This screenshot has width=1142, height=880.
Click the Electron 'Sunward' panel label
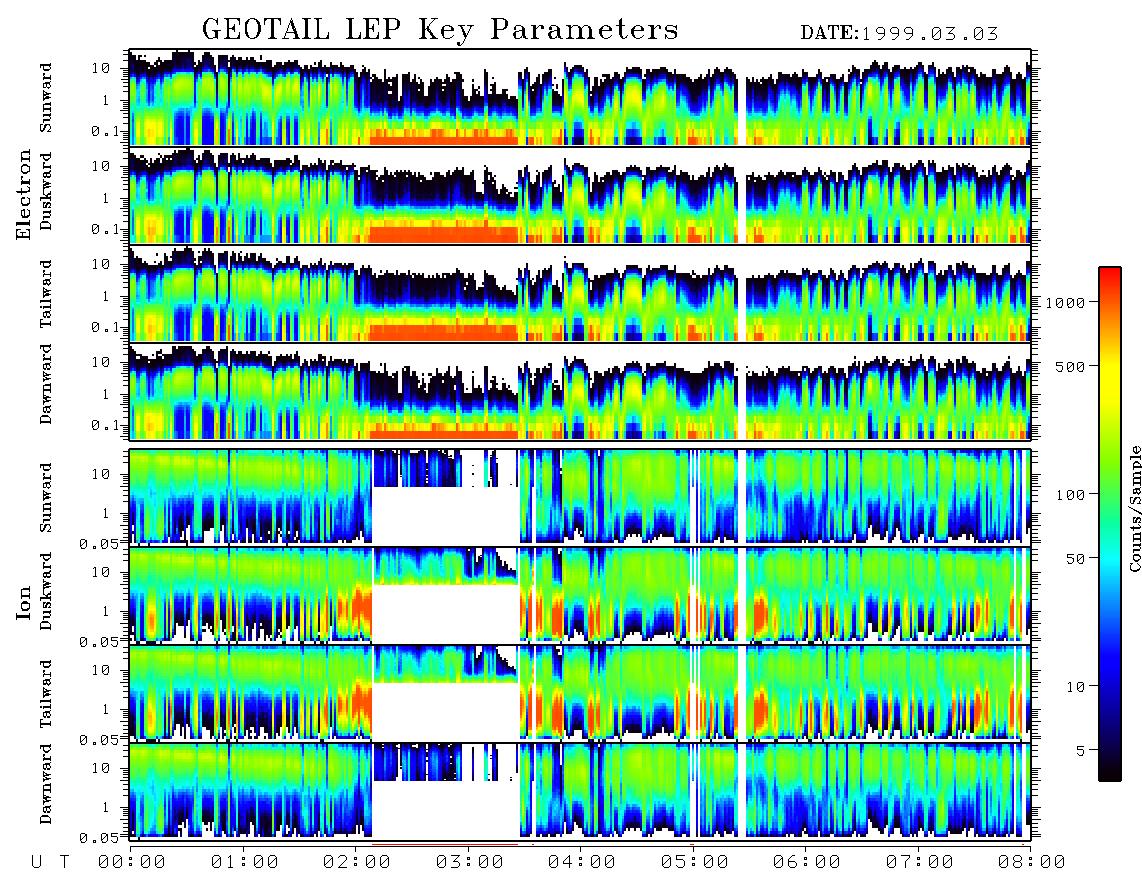pos(46,98)
